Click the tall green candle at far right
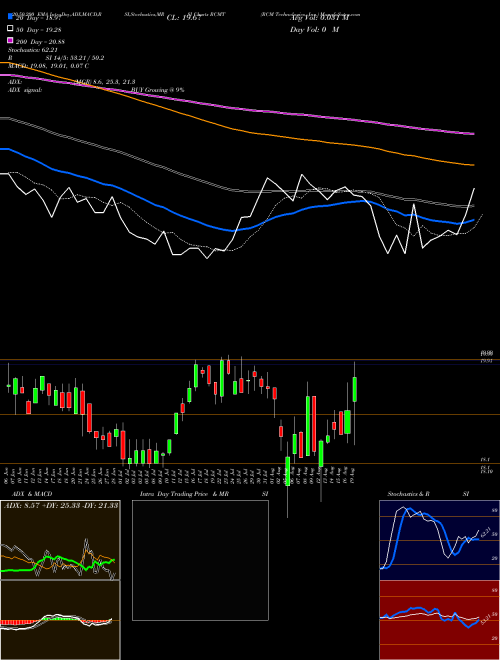500x660 pixels. pyautogui.click(x=355, y=390)
